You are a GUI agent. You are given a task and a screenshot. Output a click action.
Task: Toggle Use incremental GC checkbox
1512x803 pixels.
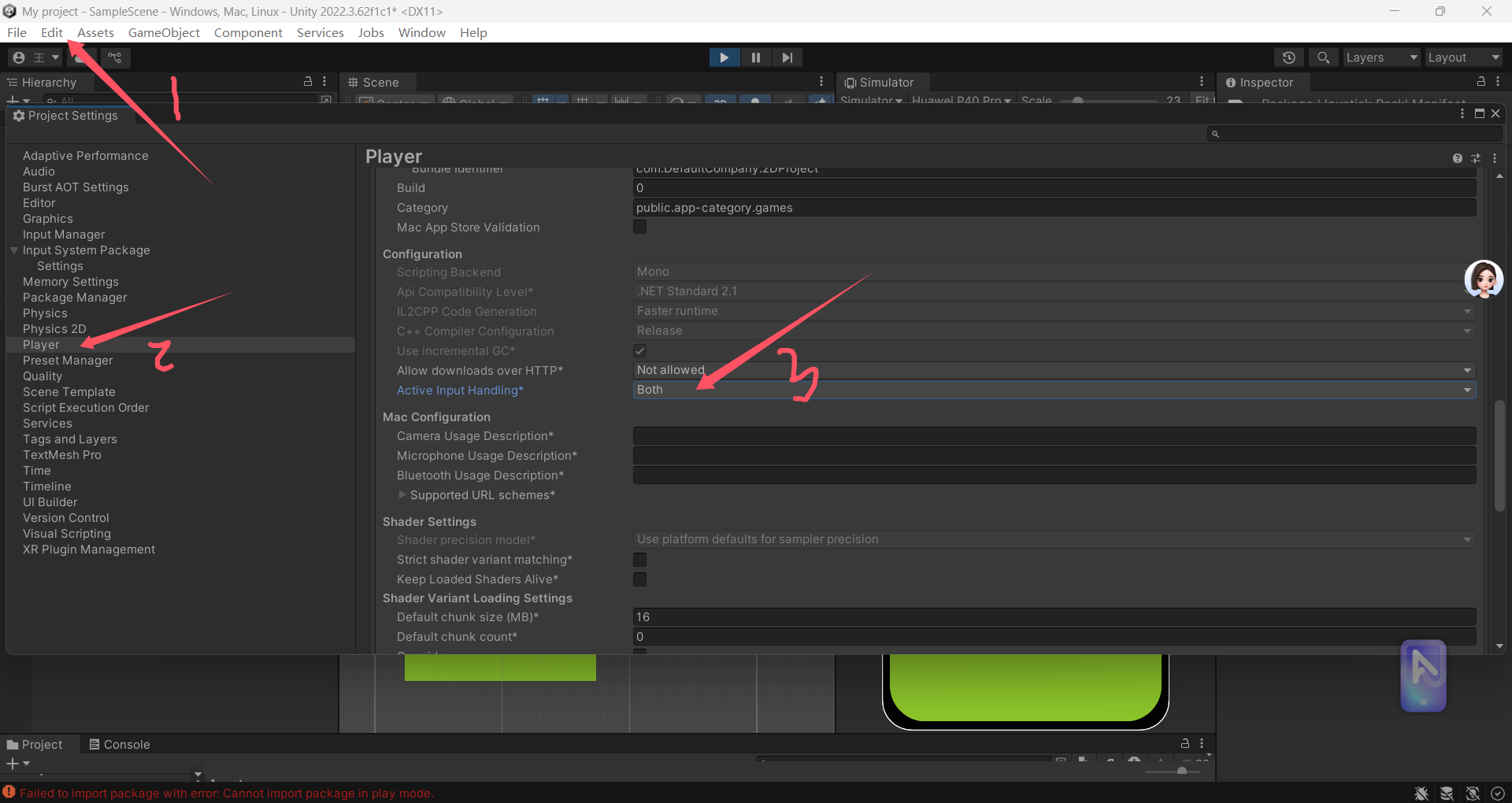click(x=640, y=350)
